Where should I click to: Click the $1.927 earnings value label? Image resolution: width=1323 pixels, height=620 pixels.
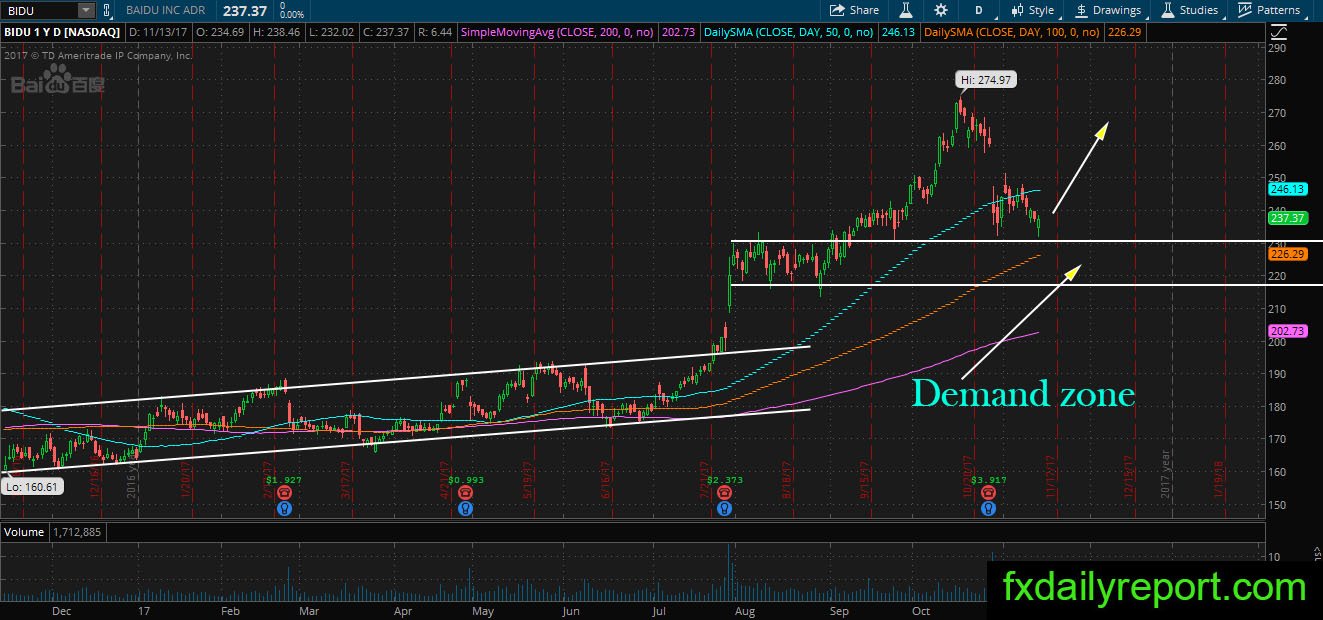pyautogui.click(x=285, y=480)
